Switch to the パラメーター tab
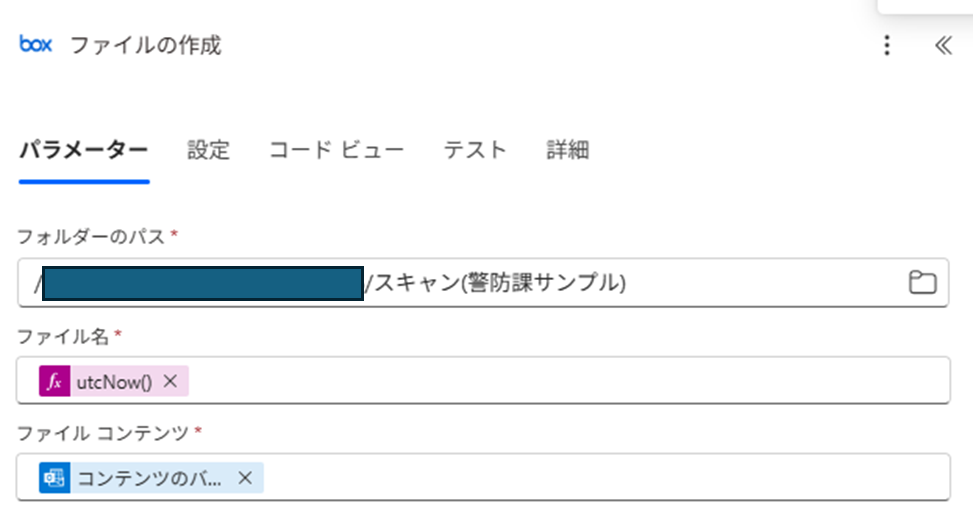This screenshot has height=523, width=973. (84, 150)
